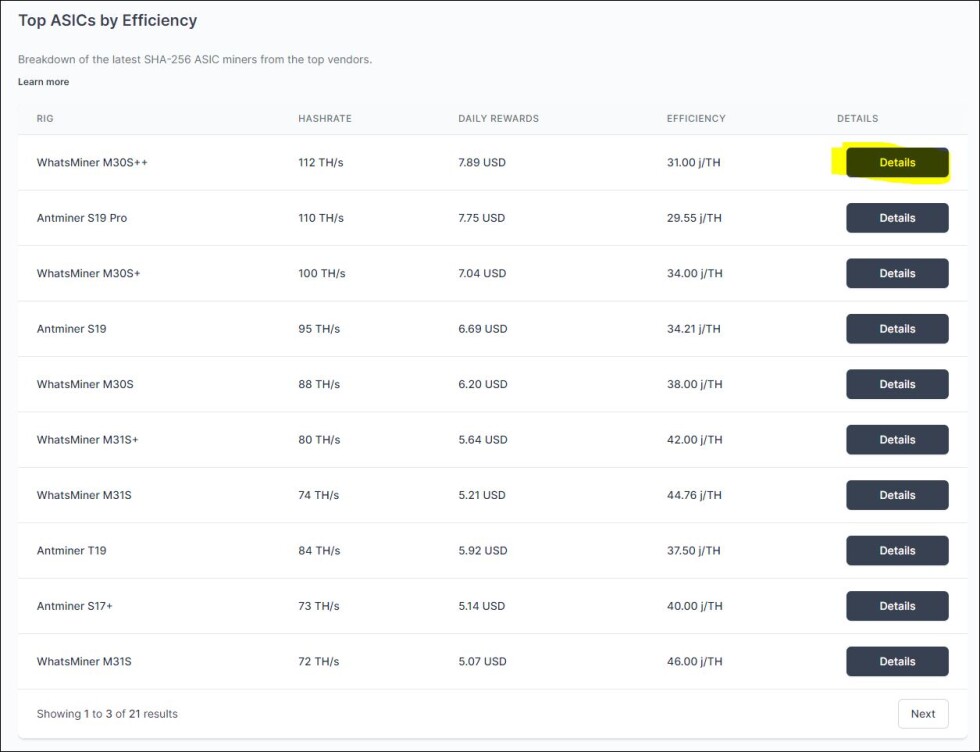Open Details for WhatsMiner M30S++
980x752 pixels.
click(x=897, y=163)
